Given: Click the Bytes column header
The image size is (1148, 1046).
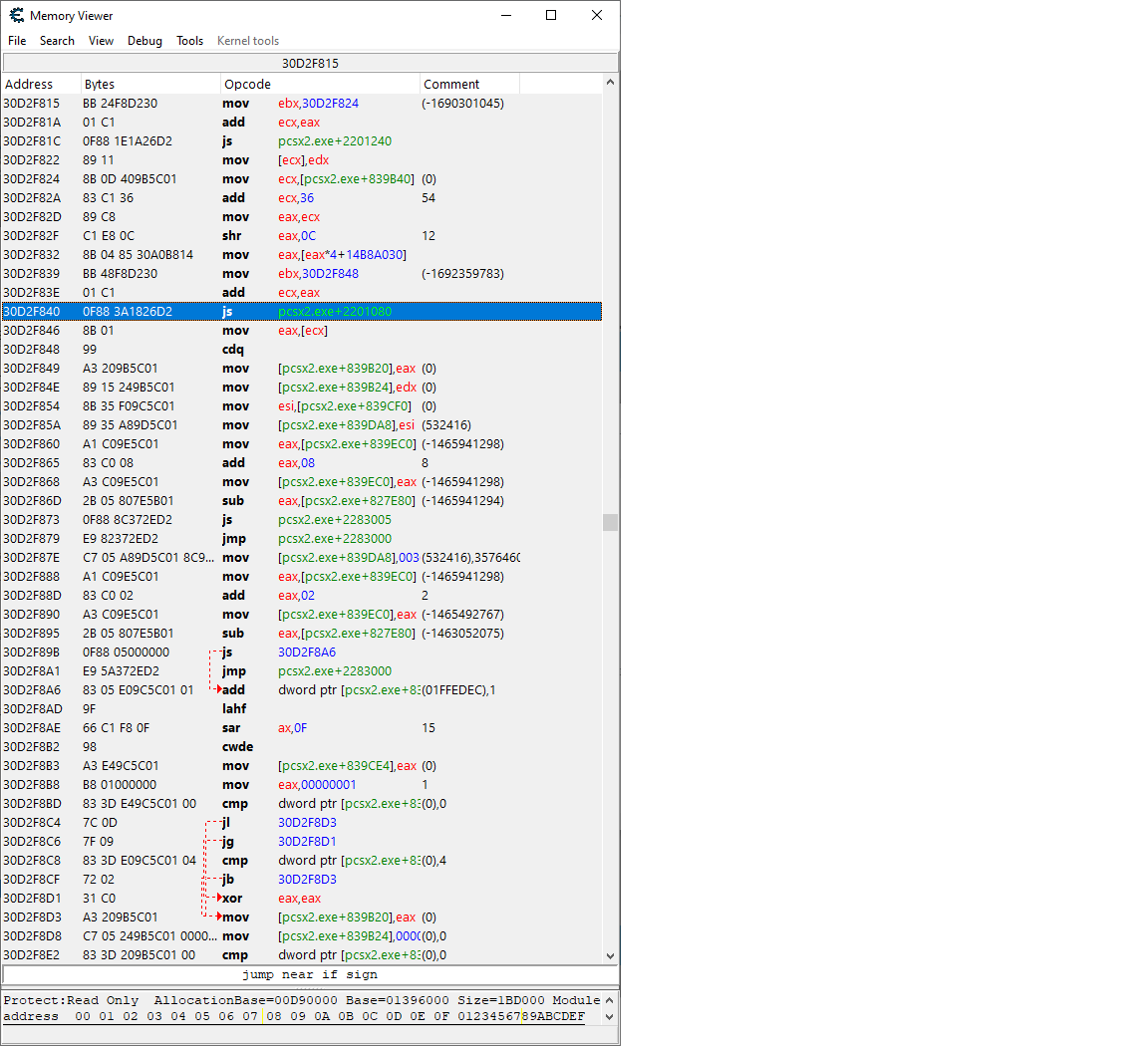Looking at the screenshot, I should [x=149, y=85].
